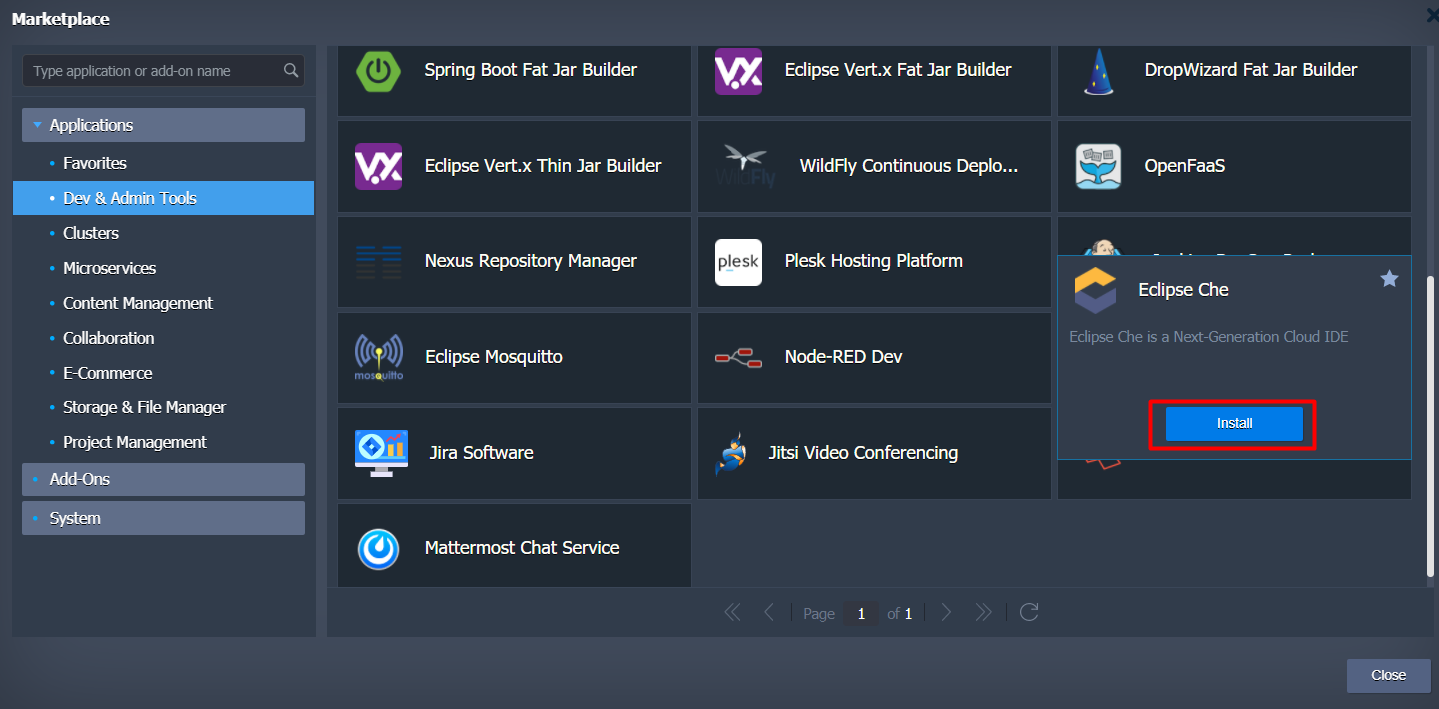This screenshot has height=709, width=1439.
Task: Select the DropWizard Fat Jar Builder label
Action: pos(1251,70)
